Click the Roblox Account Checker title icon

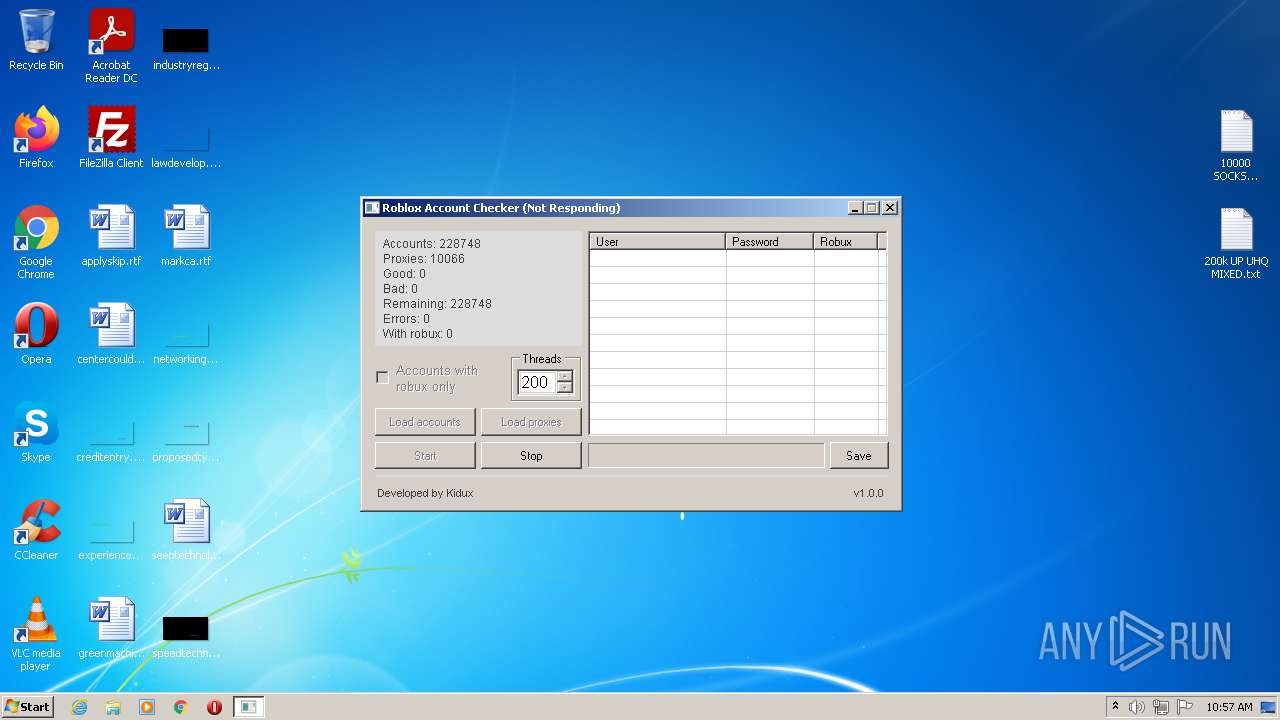[x=372, y=208]
